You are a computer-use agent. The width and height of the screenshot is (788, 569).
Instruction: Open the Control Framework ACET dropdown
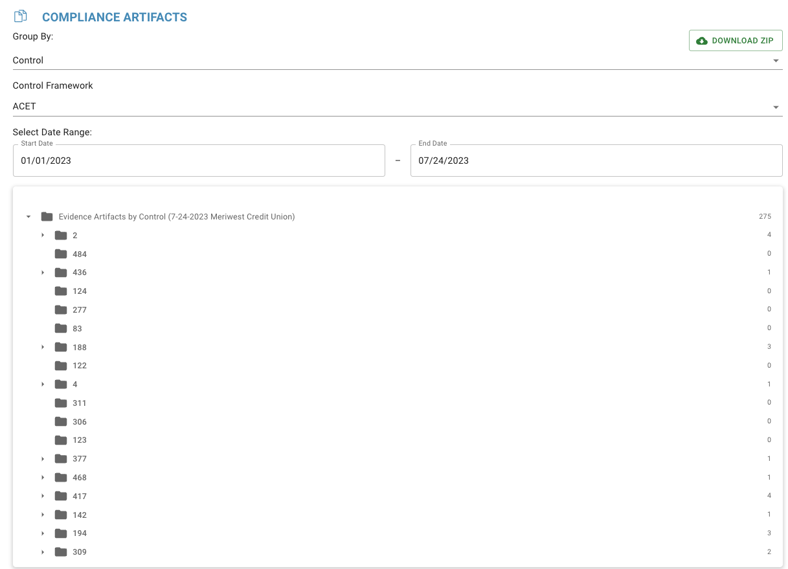click(396, 106)
